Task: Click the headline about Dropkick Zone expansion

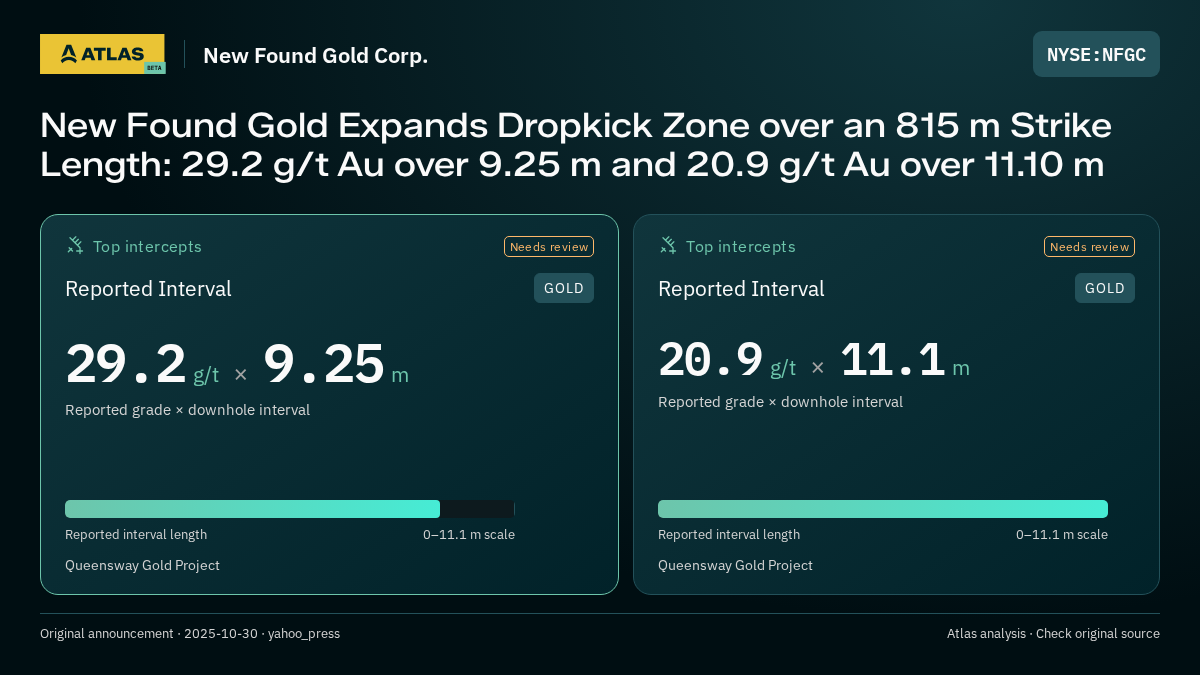Action: [576, 145]
